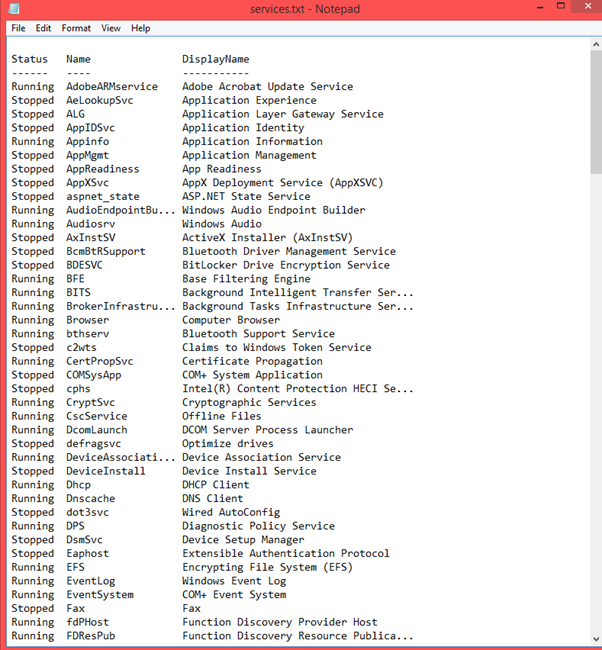Click 'DeviceInstall' service name
Screen dimensions: 602x650
pos(106,471)
